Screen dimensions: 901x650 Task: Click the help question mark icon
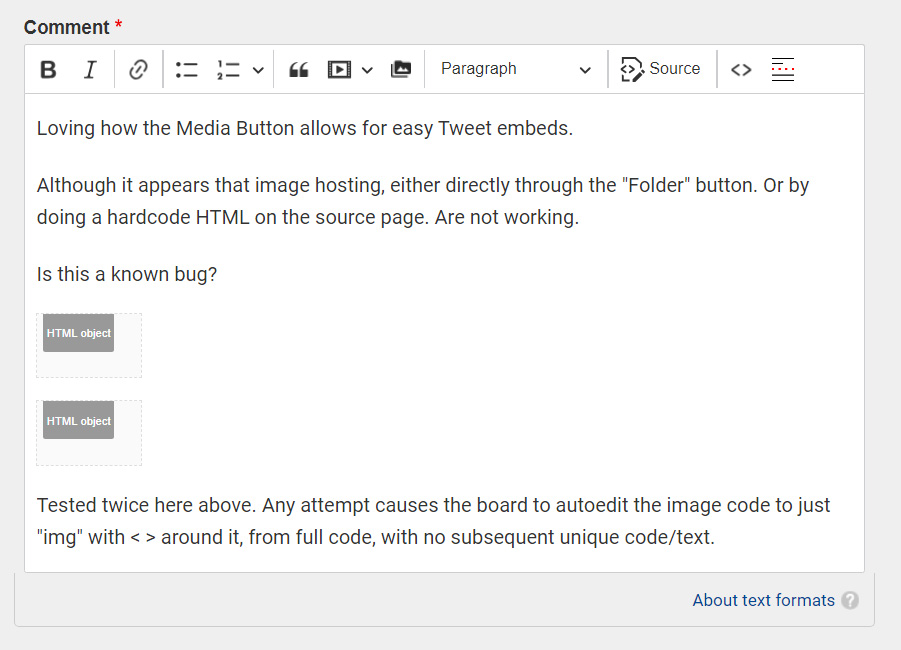point(850,601)
